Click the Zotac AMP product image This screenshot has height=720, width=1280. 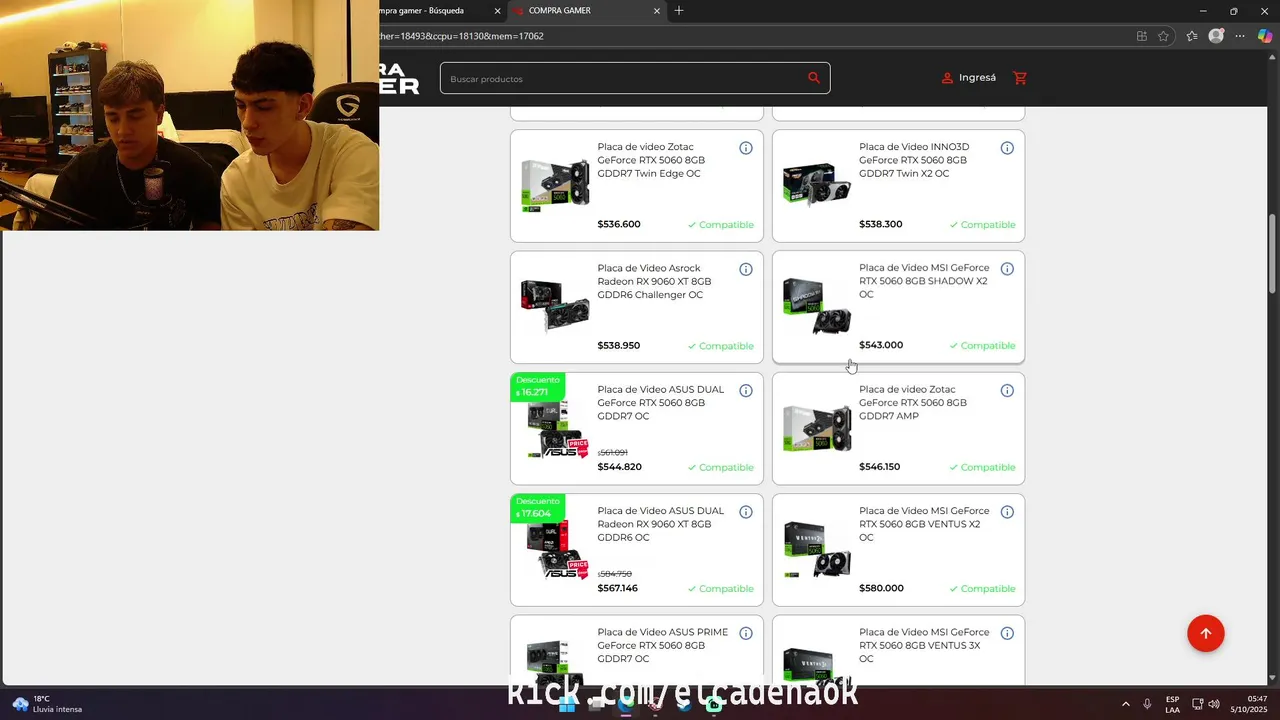coord(817,428)
